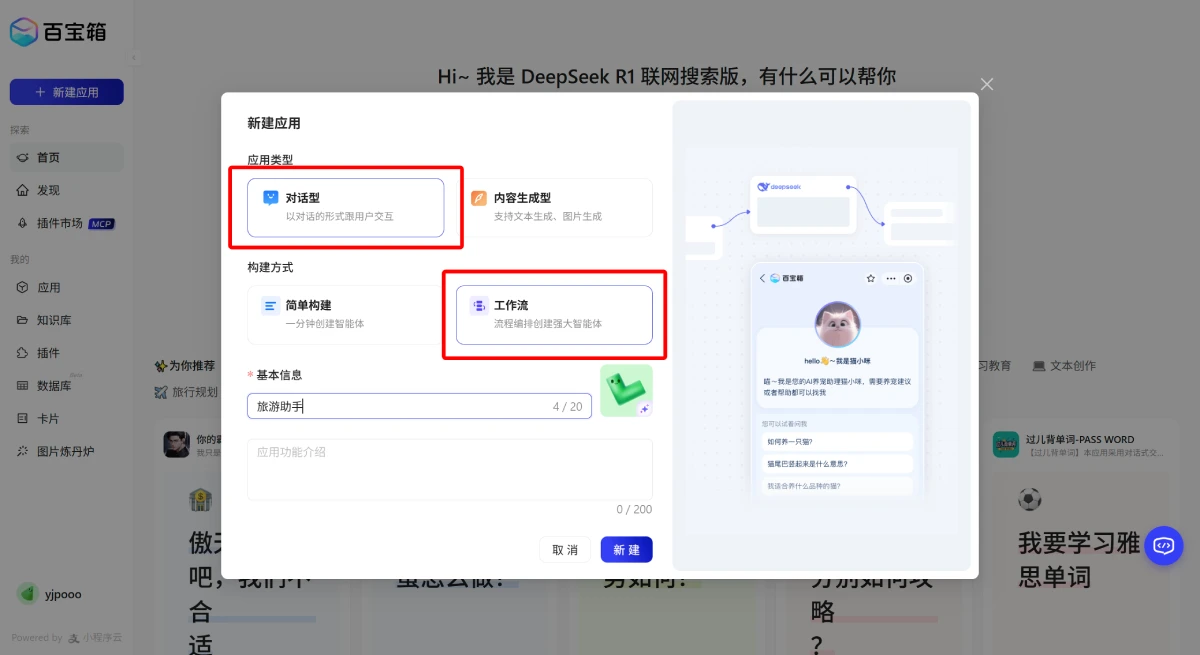Screen dimensions: 1200x655
Task: Click the sparkle icon beside 图片炼丹炉
Action: pos(23,451)
